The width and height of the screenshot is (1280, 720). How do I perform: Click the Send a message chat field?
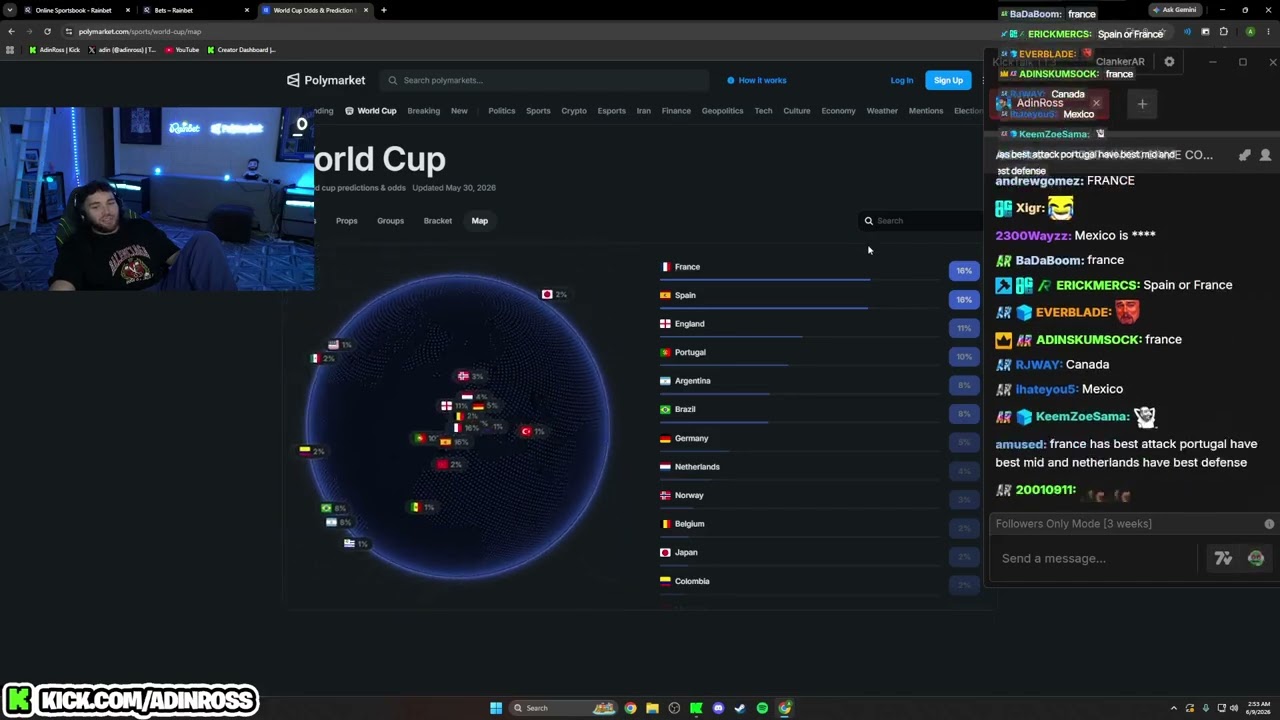[1095, 558]
